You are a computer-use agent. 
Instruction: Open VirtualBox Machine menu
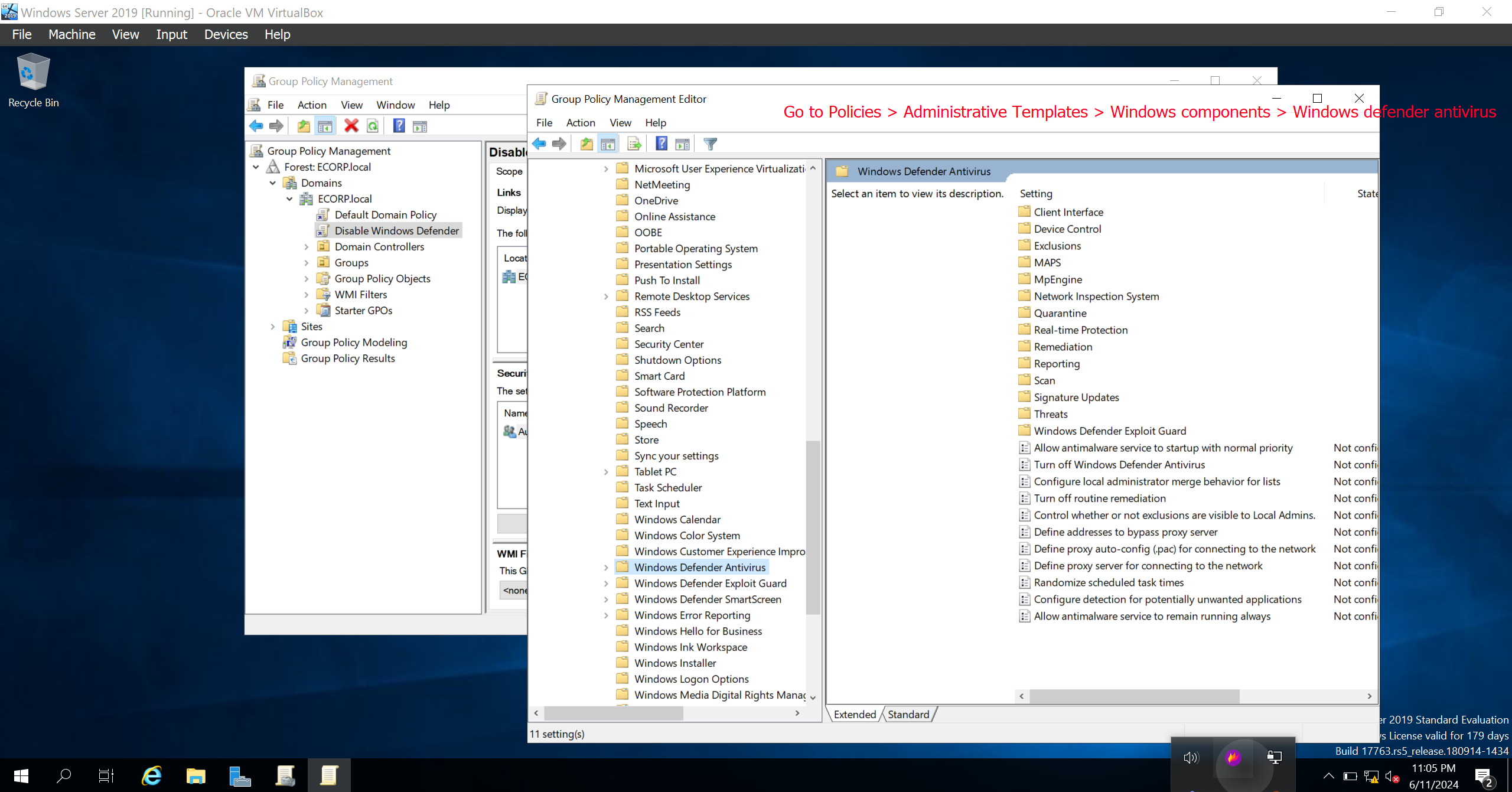(x=72, y=34)
